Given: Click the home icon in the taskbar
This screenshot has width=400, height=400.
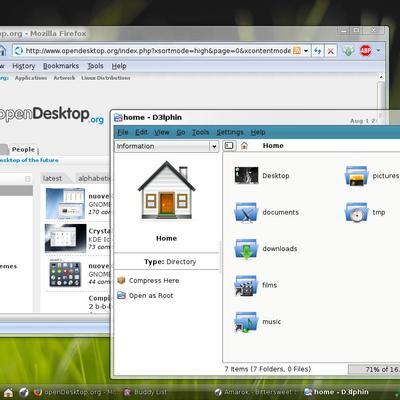Looking at the screenshot, I should pos(8,392).
